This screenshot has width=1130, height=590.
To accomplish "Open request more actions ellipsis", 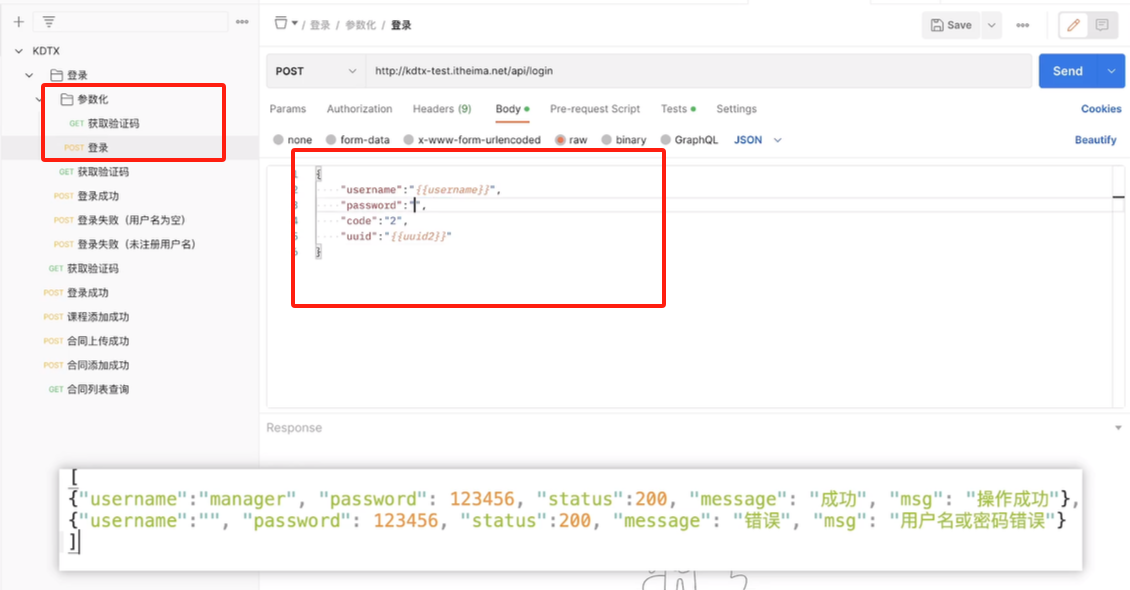I will 1023,25.
